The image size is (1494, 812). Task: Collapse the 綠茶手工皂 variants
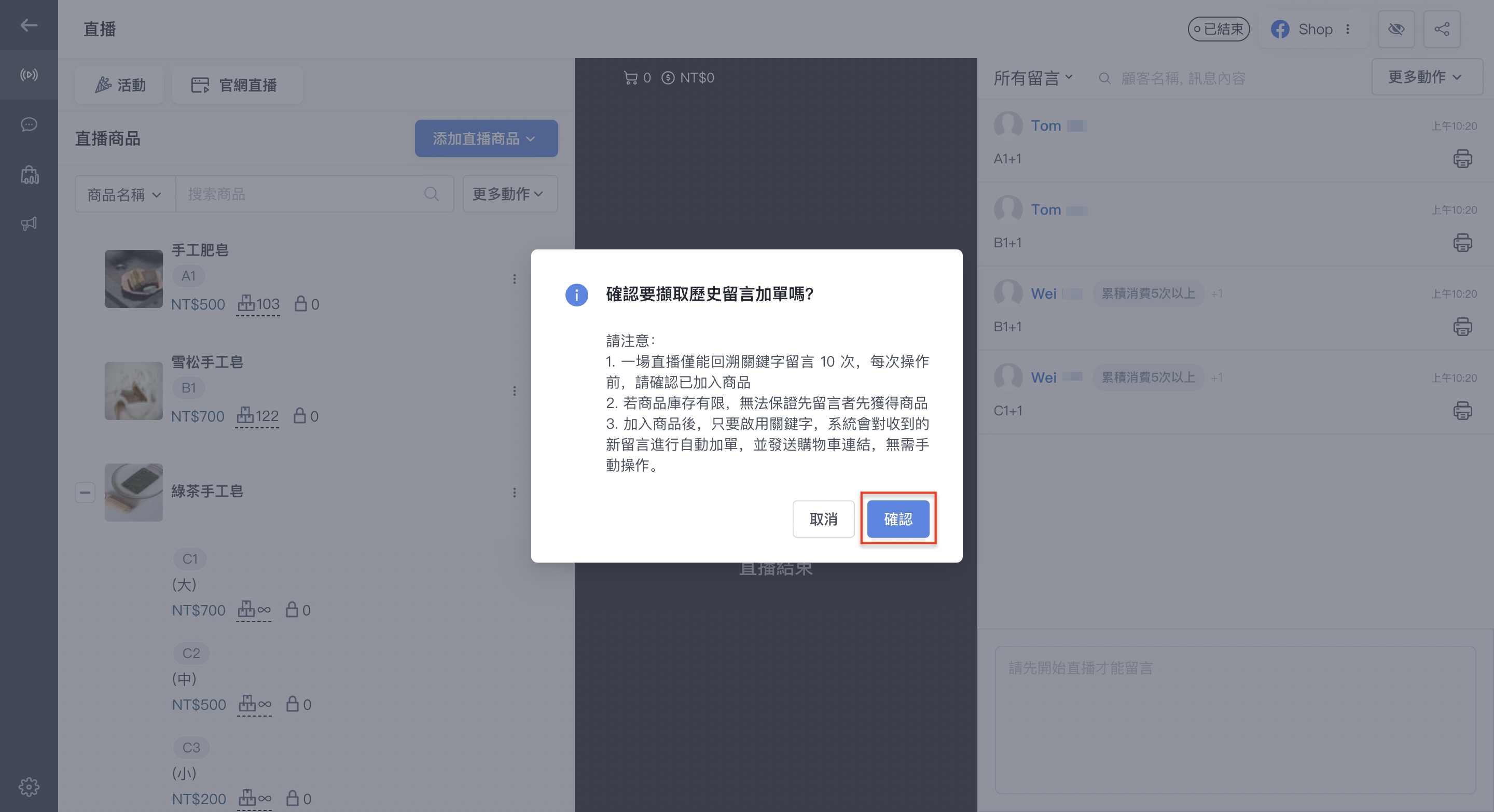pos(85,493)
